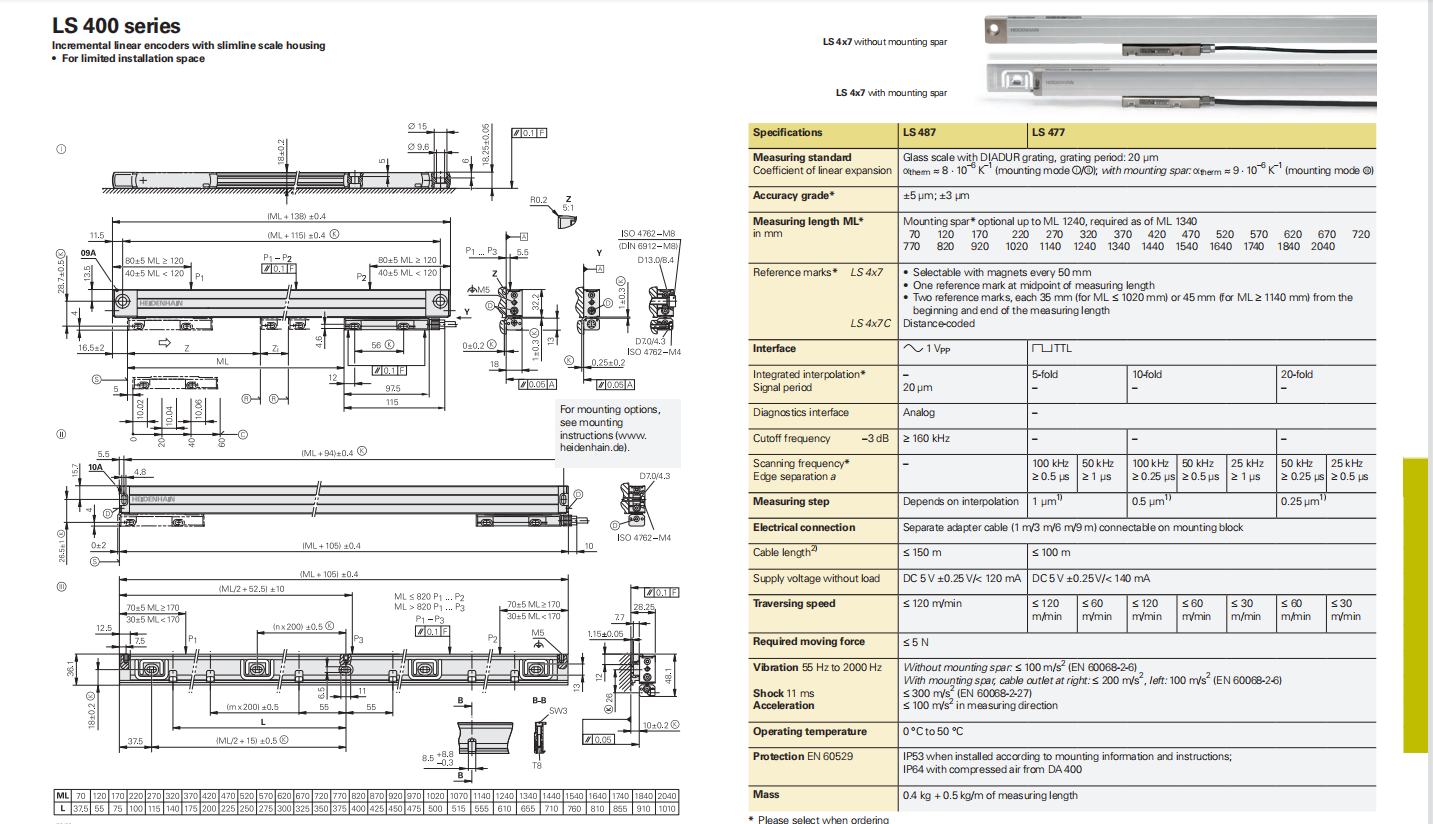The height and width of the screenshot is (824, 1433).
Task: Click the footnote "* Please select when ordering"
Action: 819,820
